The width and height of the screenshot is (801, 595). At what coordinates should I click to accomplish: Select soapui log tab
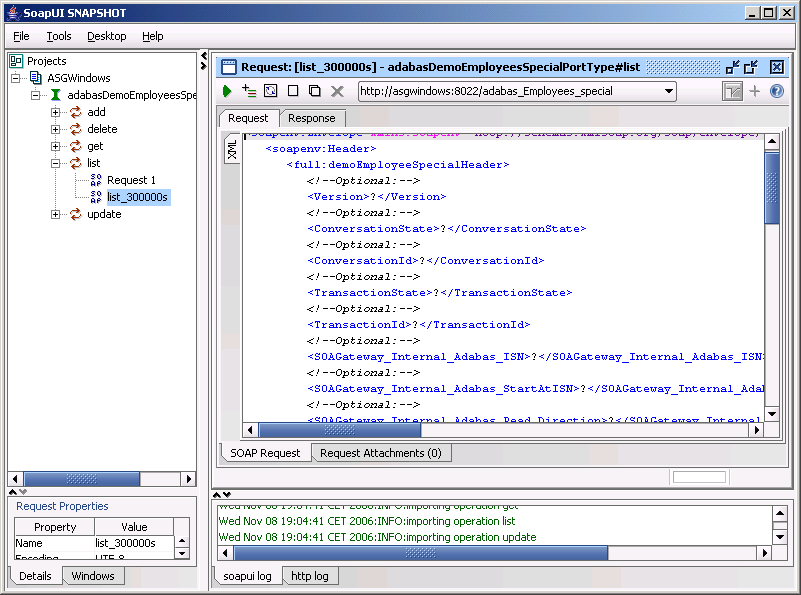247,576
